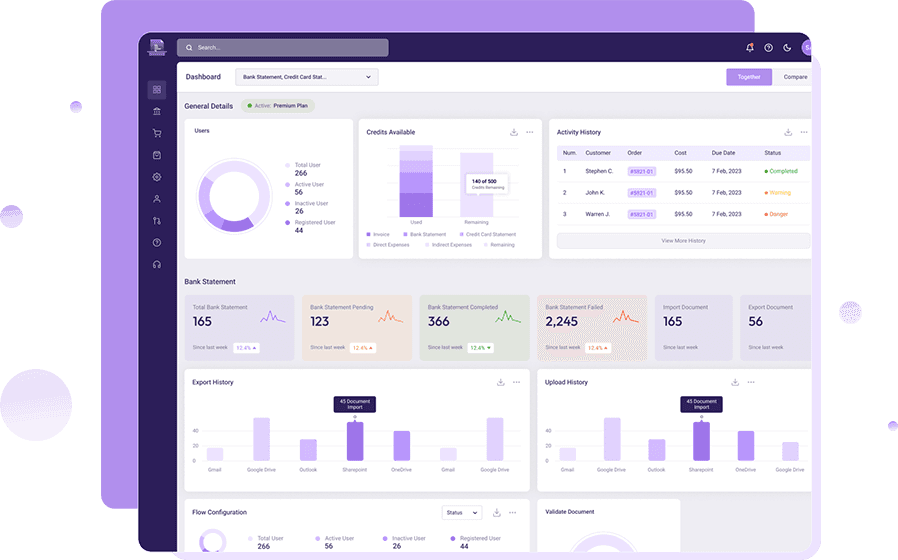Click the Total Bank Statement 12.4% badge
The height and width of the screenshot is (560, 898).
(247, 348)
